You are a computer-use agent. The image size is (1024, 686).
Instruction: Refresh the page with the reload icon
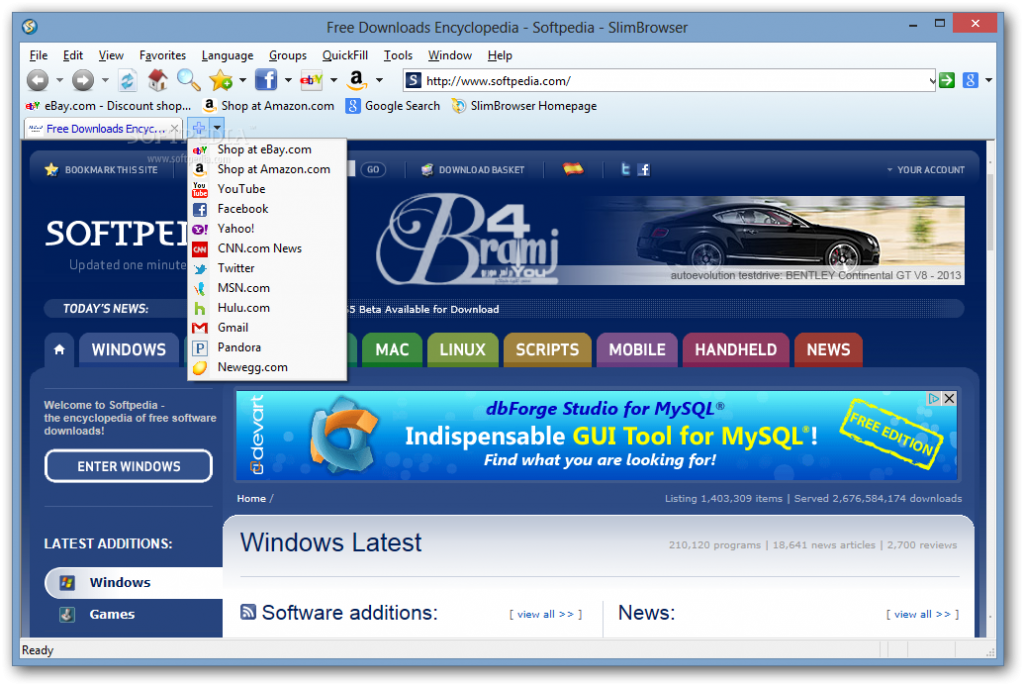pyautogui.click(x=128, y=80)
